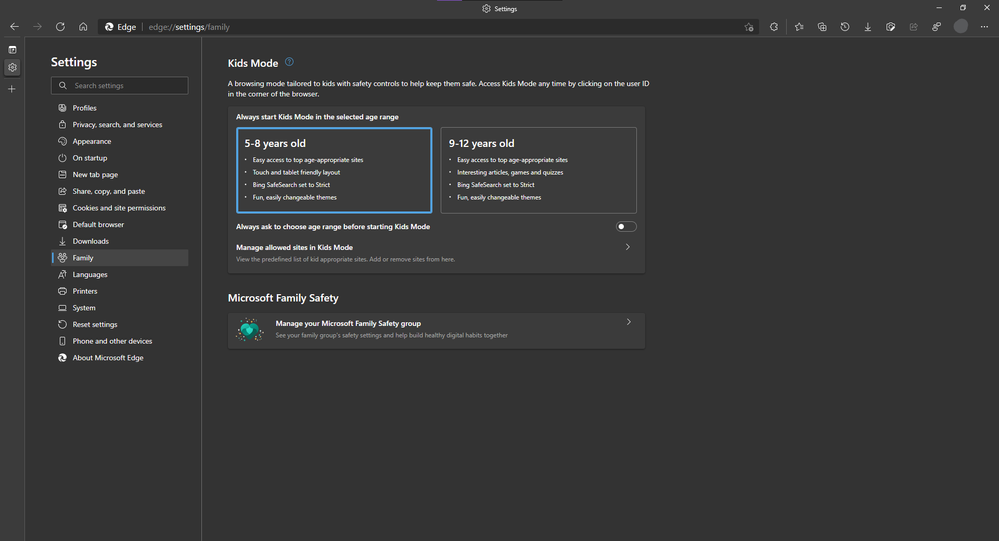Select the Family settings section
The image size is (999, 541).
click(120, 257)
